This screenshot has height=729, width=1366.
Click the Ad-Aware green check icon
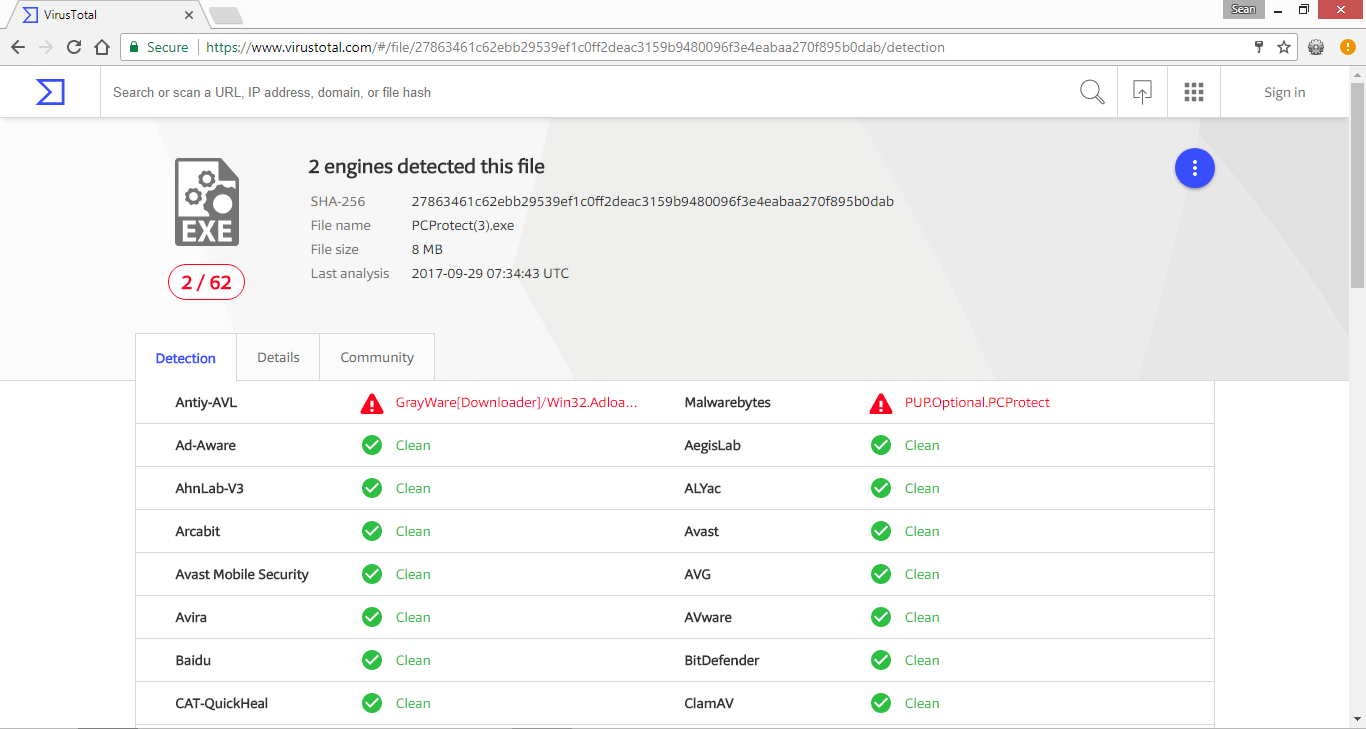pos(372,446)
